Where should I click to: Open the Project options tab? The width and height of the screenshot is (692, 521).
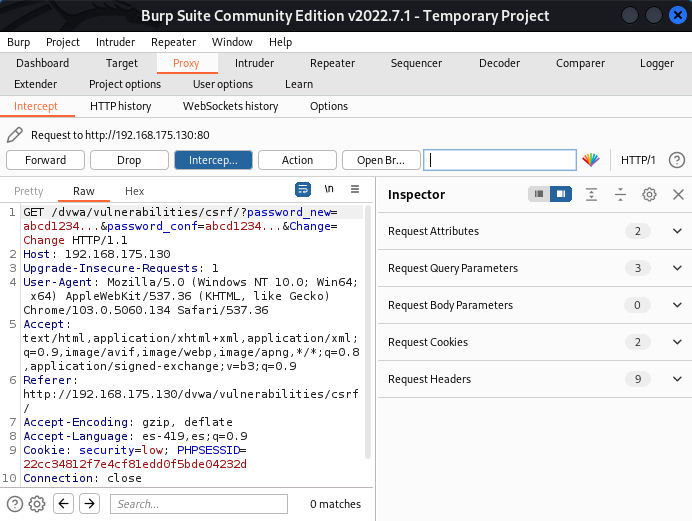125,84
